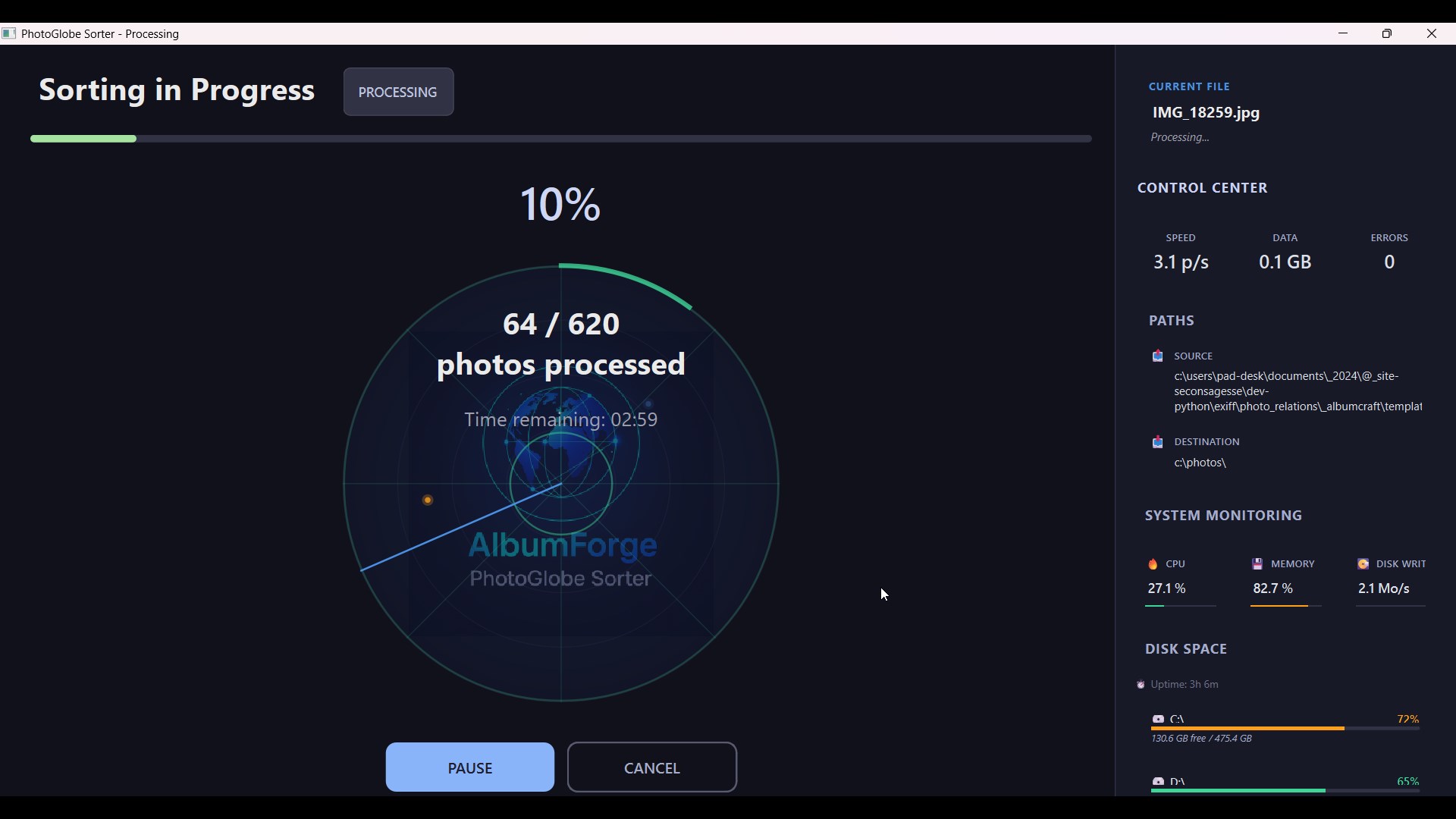
Task: Select the C:\ drive icon under DISK SPACE
Action: (1158, 719)
